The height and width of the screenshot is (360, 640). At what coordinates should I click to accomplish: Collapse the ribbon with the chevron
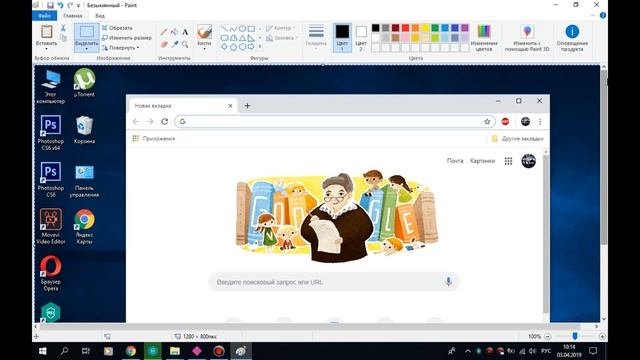click(x=593, y=16)
